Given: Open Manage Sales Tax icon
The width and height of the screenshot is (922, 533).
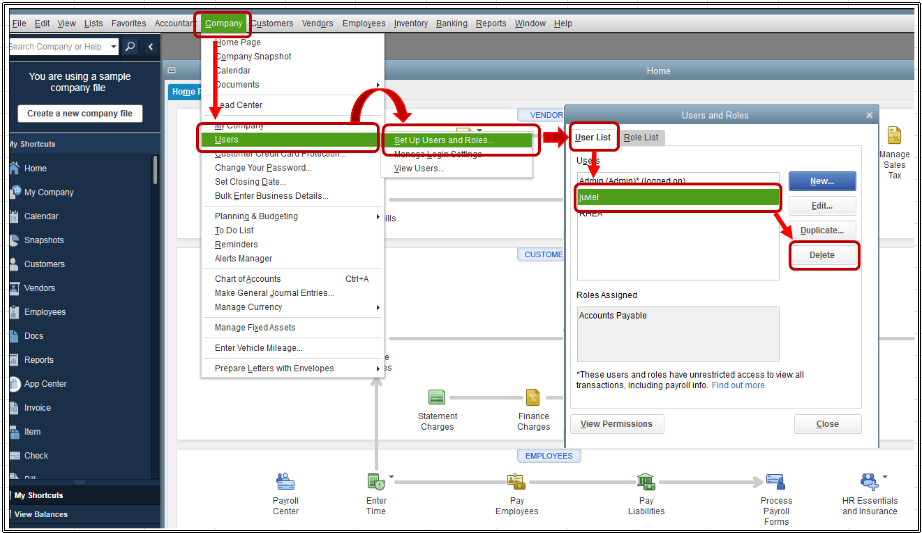Looking at the screenshot, I should [x=894, y=135].
